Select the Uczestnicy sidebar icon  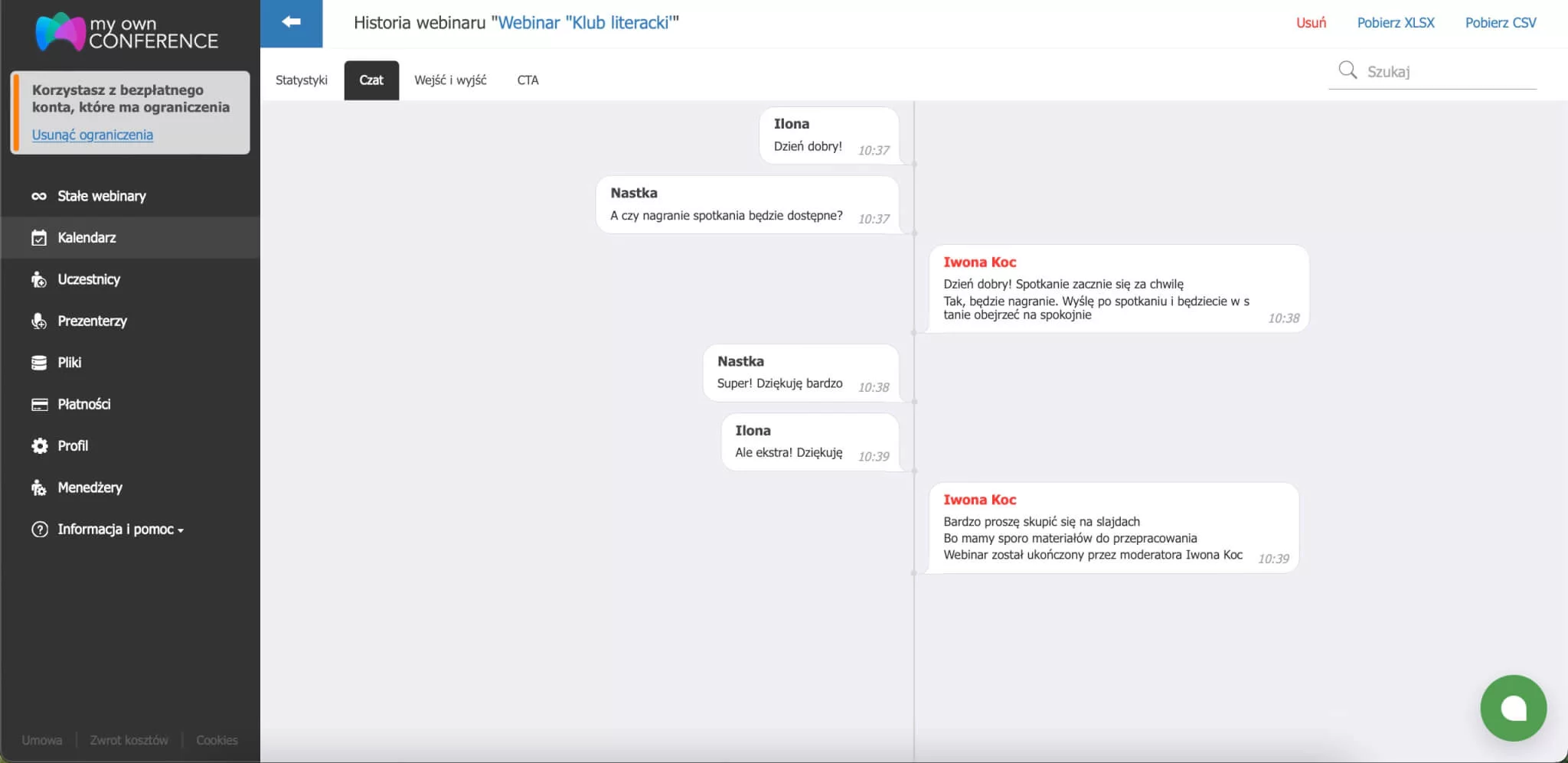41,279
